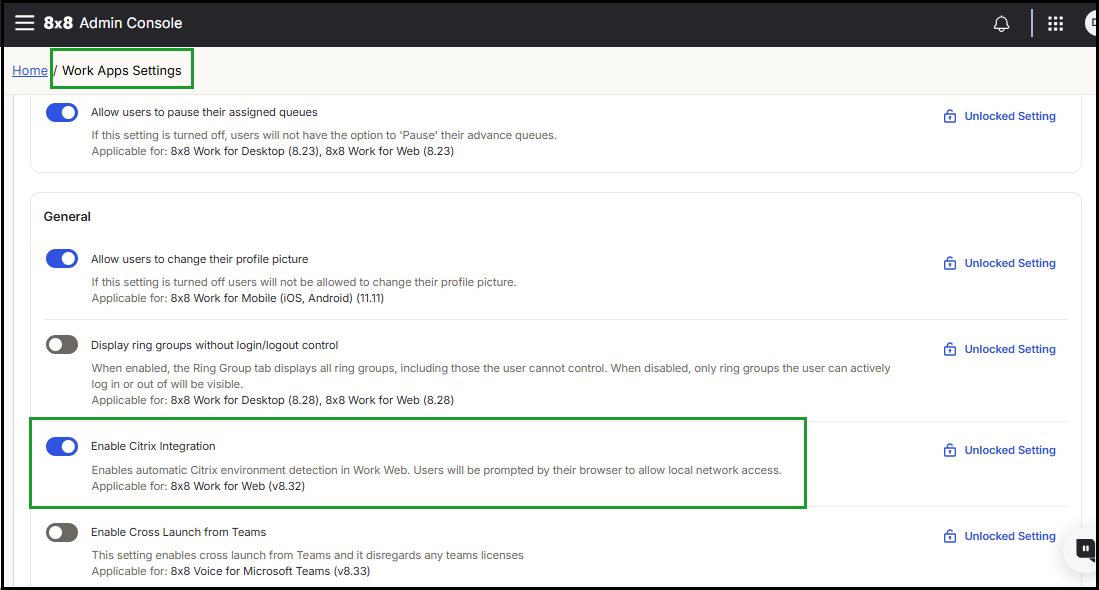1099x590 pixels.
Task: Go to Home breadcrumb link
Action: click(x=30, y=71)
